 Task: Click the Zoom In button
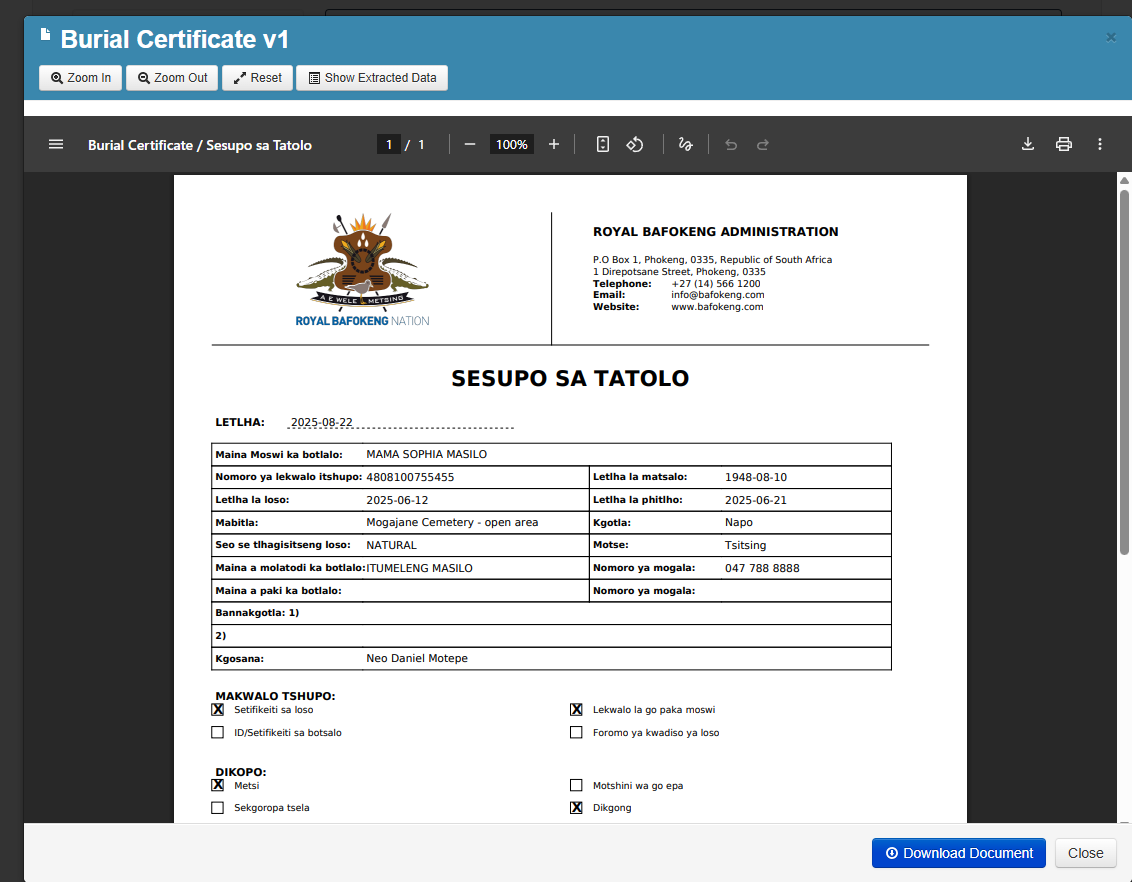pos(81,78)
